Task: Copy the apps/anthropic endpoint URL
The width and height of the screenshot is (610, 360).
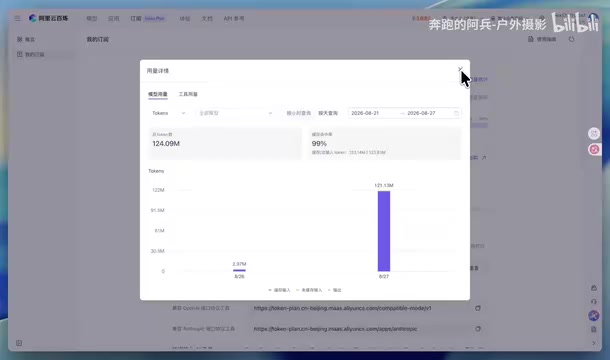Action: [478, 329]
